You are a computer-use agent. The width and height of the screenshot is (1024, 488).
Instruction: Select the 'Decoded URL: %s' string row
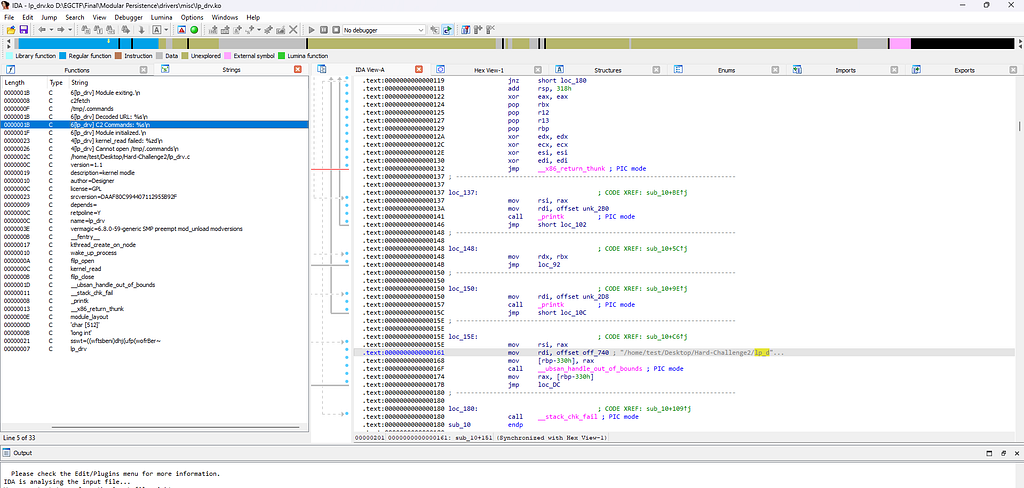point(155,116)
